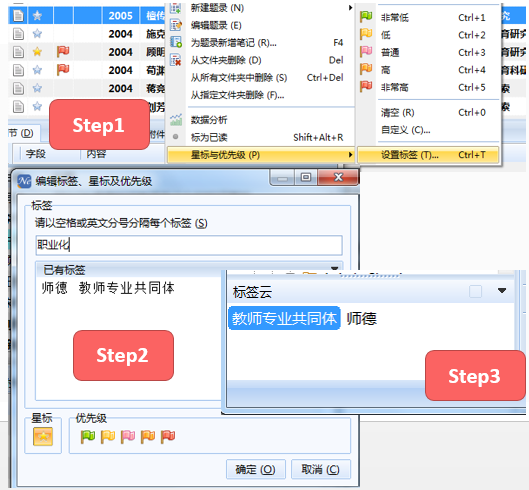Set orange priority flag in dialog
The height and width of the screenshot is (490, 529).
(148, 436)
